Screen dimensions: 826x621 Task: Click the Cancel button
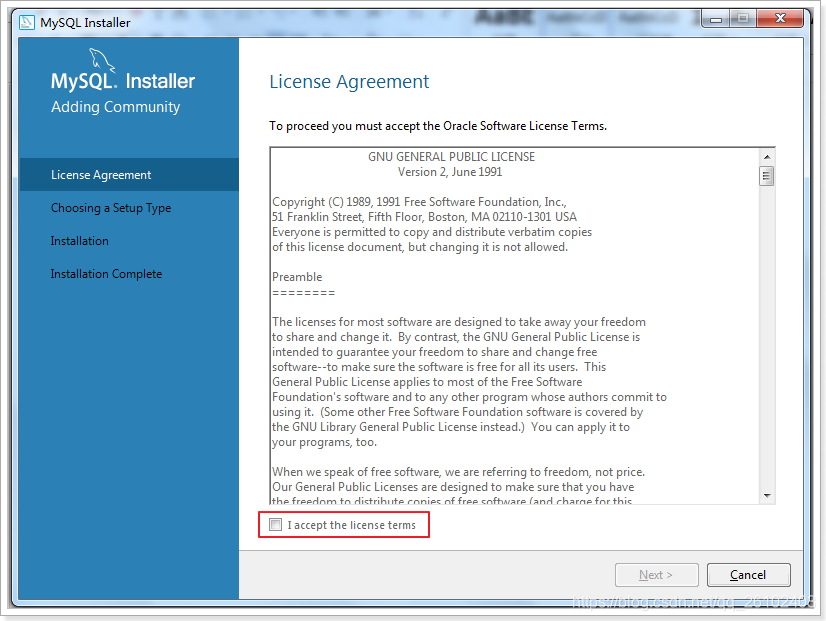(749, 575)
